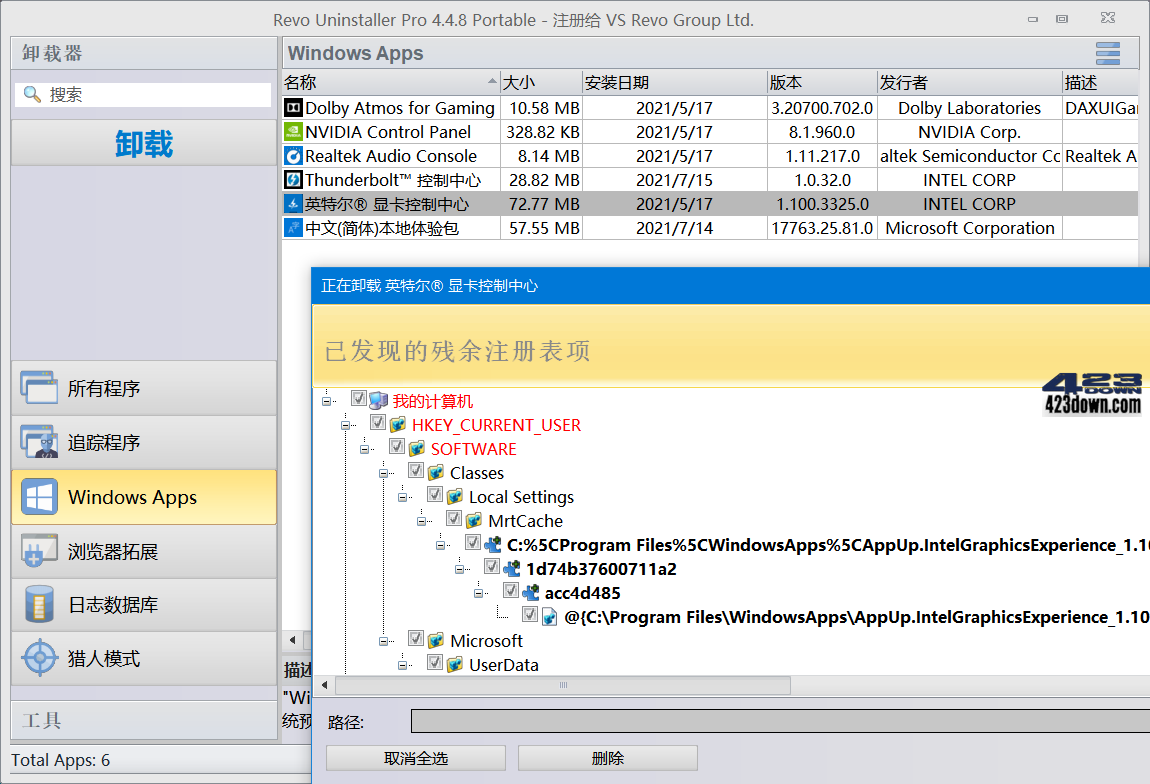Uncheck the MrtCache checkbox
Image resolution: width=1150 pixels, height=784 pixels.
point(455,519)
